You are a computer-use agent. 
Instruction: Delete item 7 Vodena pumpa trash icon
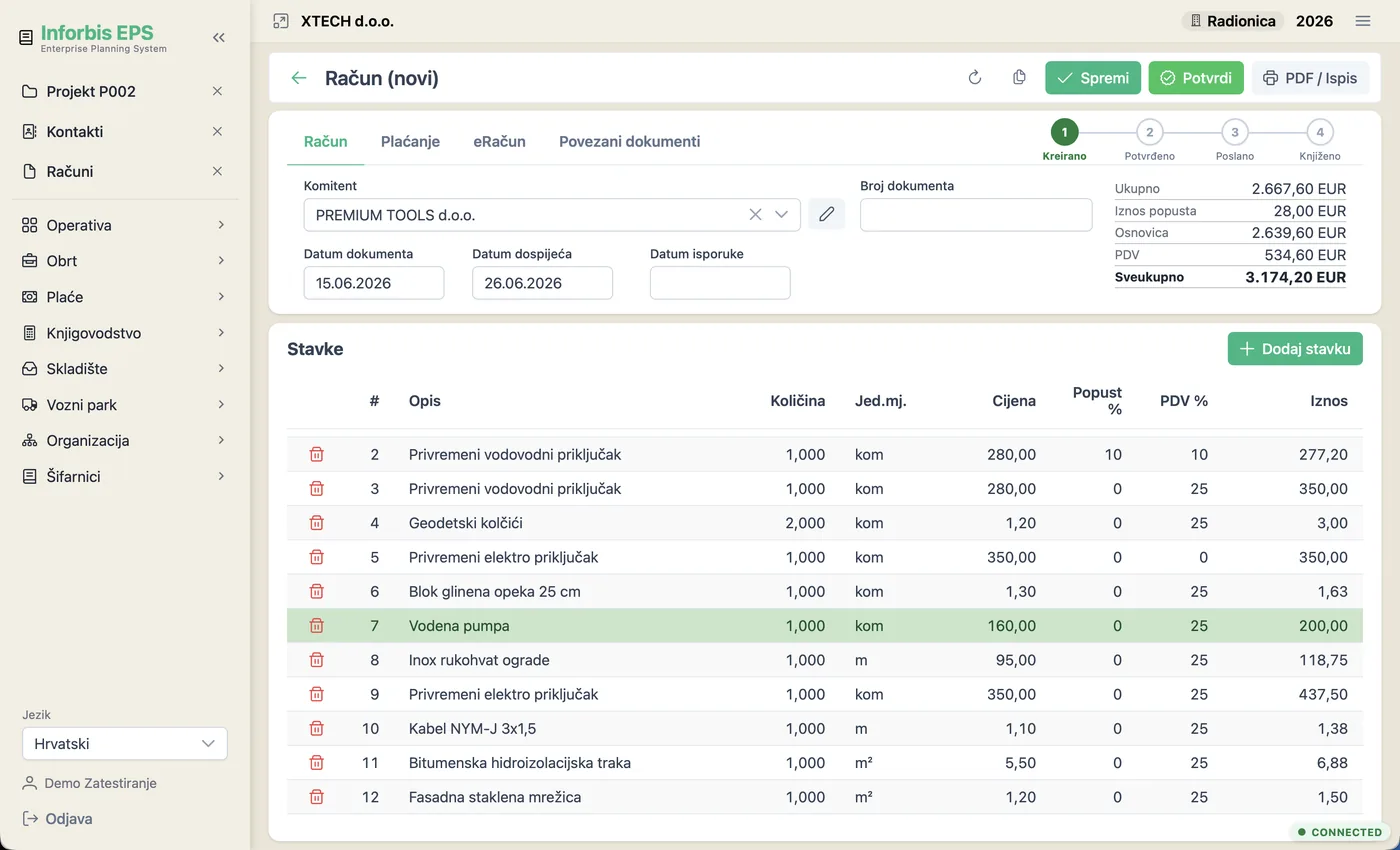click(317, 626)
